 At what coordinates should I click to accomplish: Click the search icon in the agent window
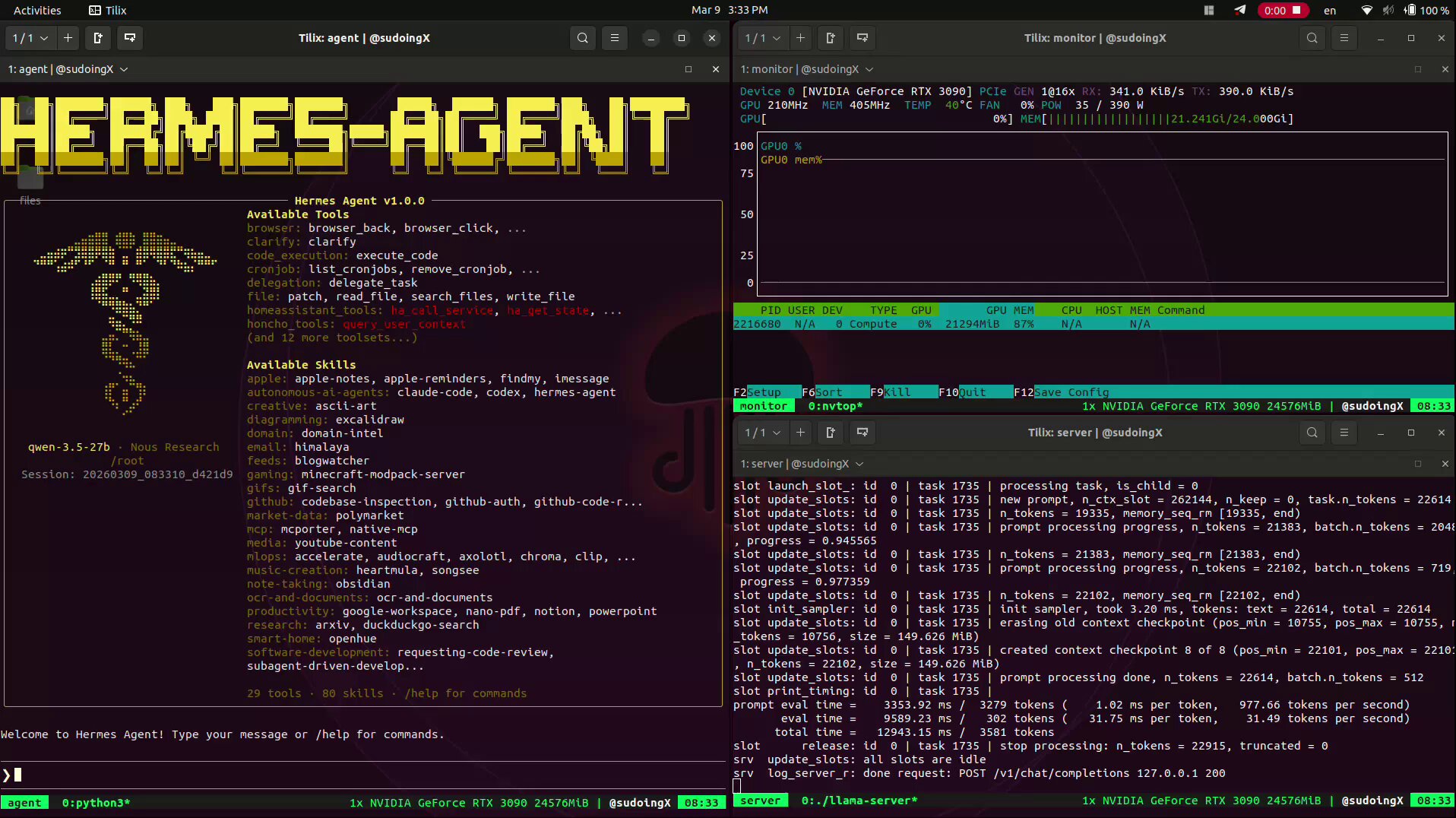(x=582, y=38)
